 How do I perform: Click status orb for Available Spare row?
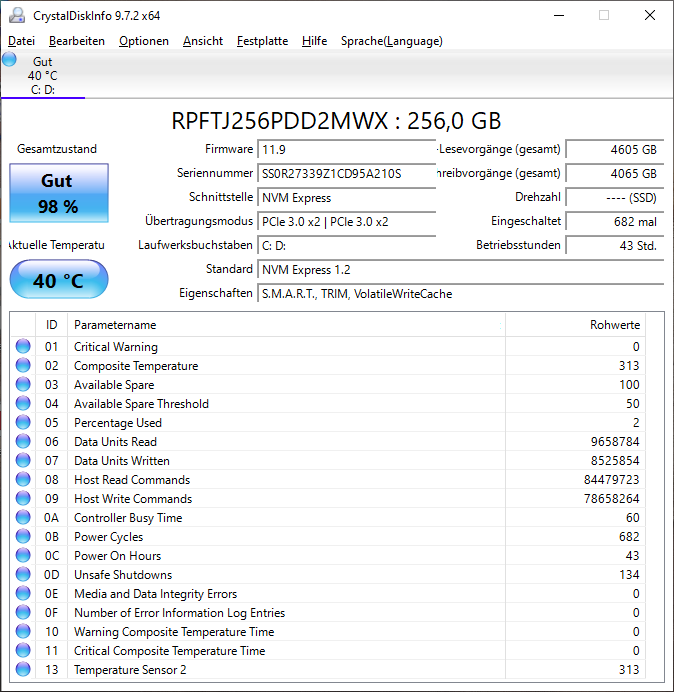(23, 384)
